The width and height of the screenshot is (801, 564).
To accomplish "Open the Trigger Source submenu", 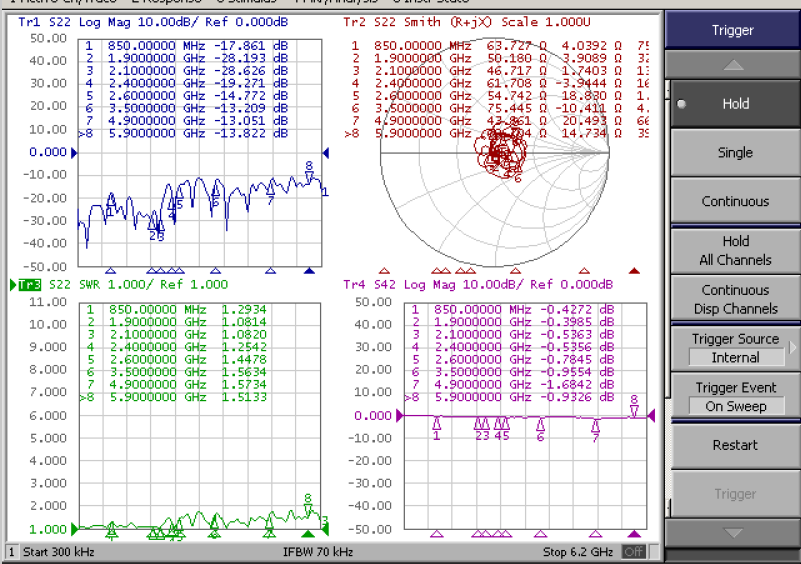I will (735, 348).
